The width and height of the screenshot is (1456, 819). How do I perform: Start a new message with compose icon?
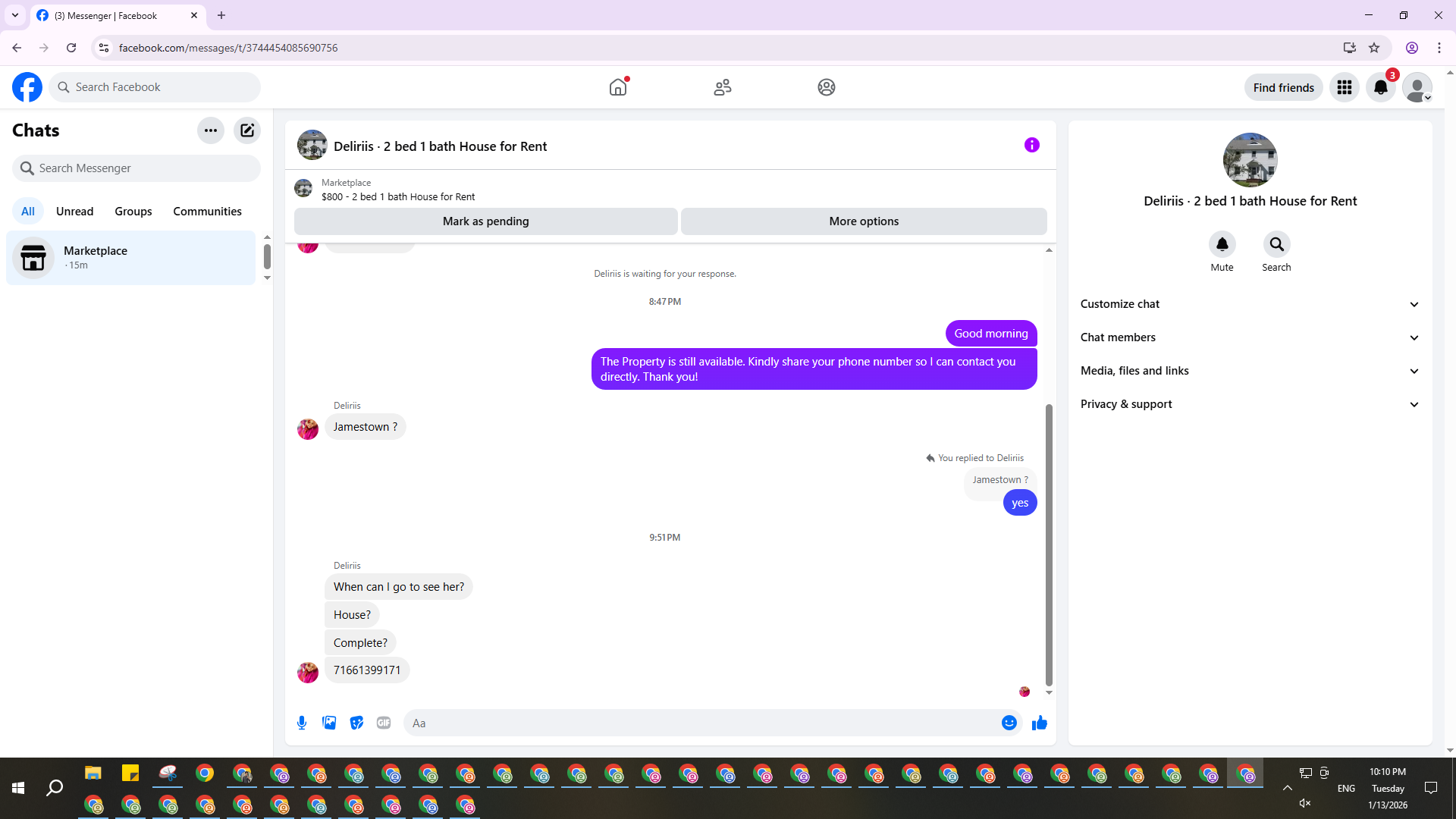[247, 130]
